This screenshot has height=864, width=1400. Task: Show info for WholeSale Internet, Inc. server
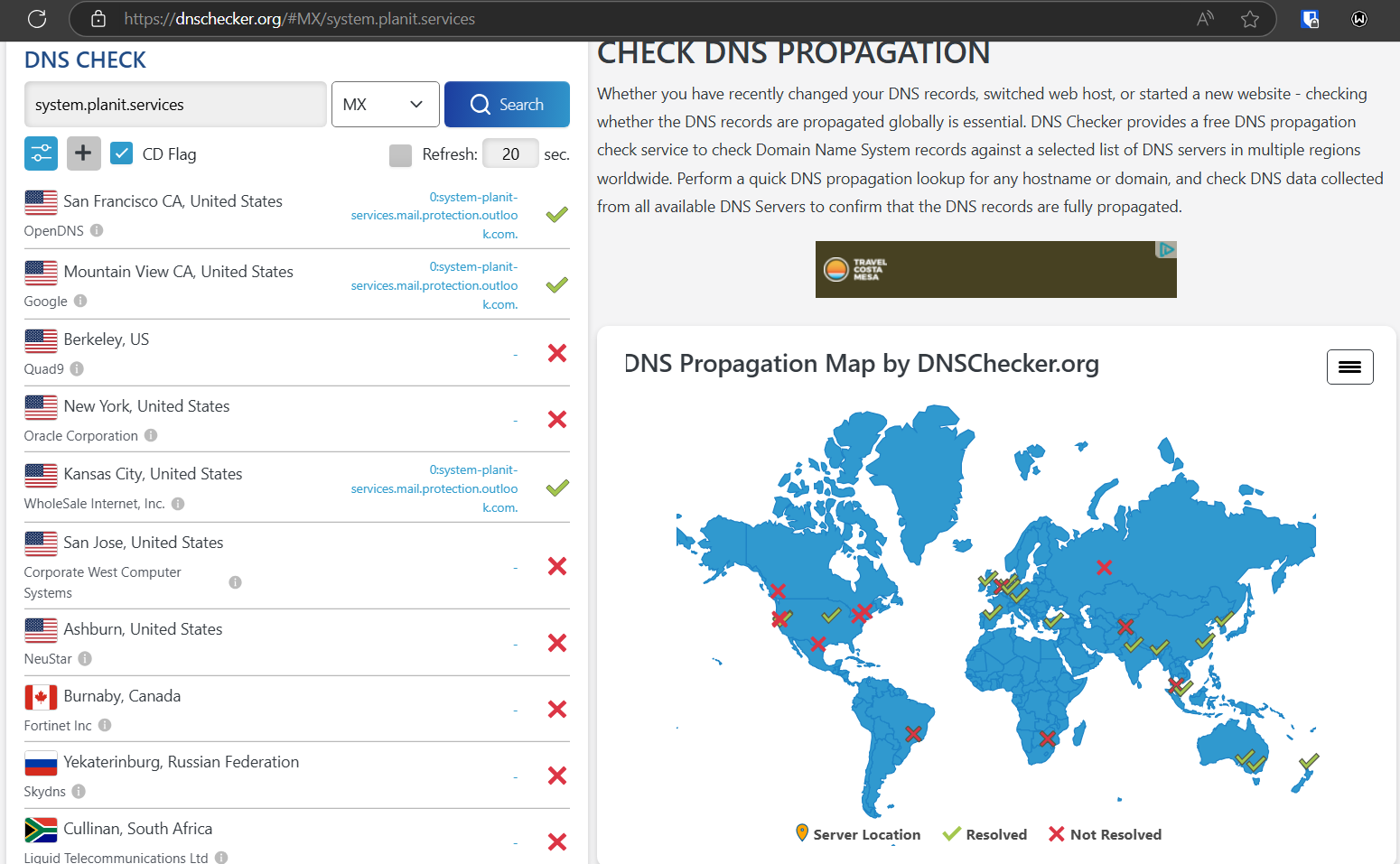point(178,504)
